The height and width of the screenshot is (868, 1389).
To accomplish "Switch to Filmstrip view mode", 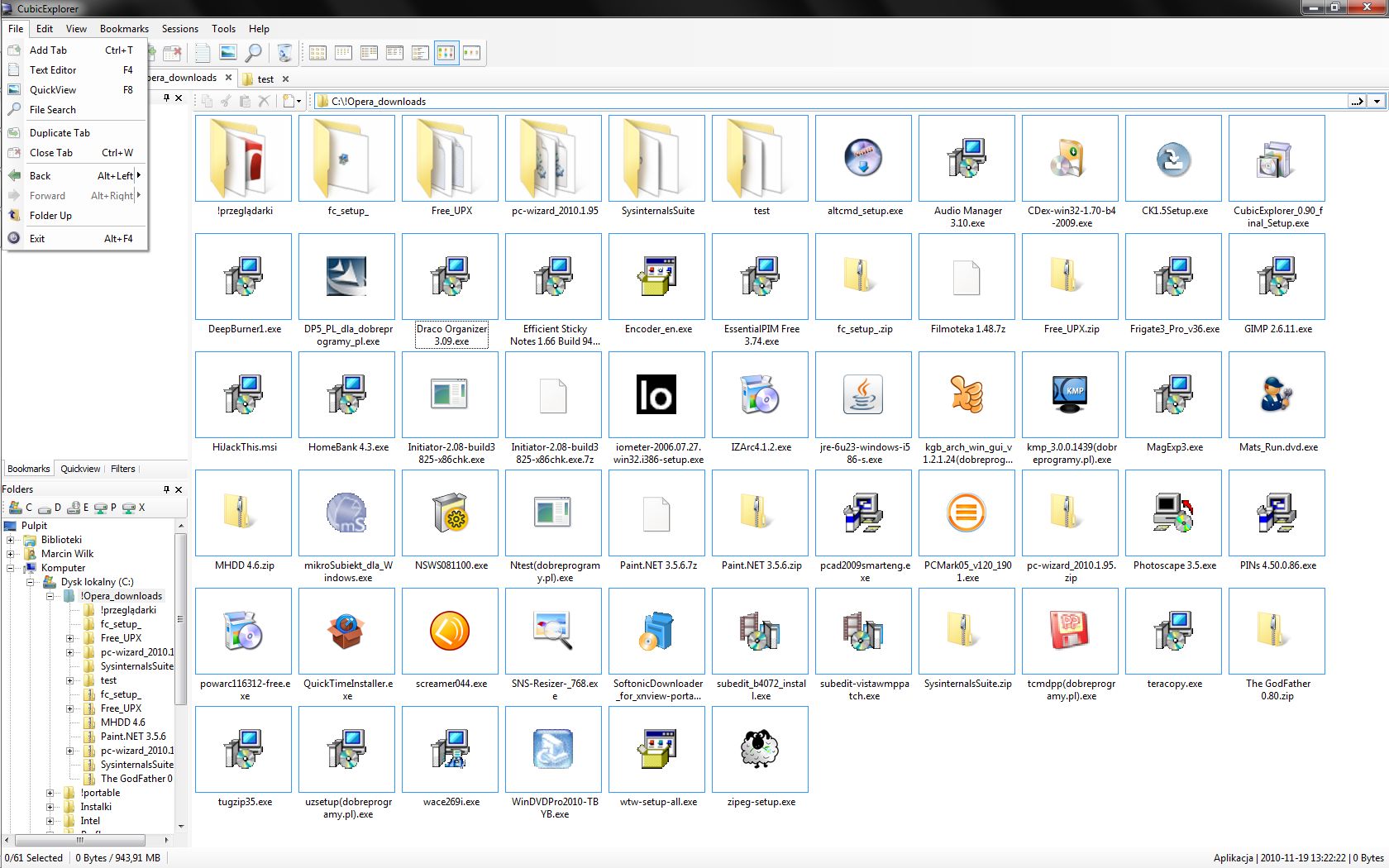I will (x=471, y=53).
